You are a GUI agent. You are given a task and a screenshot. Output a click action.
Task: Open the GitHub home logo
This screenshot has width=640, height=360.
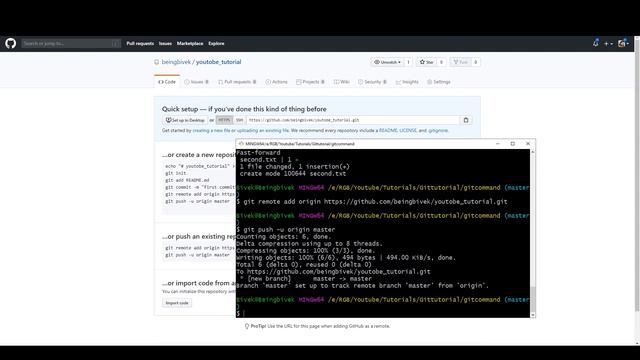[11, 43]
